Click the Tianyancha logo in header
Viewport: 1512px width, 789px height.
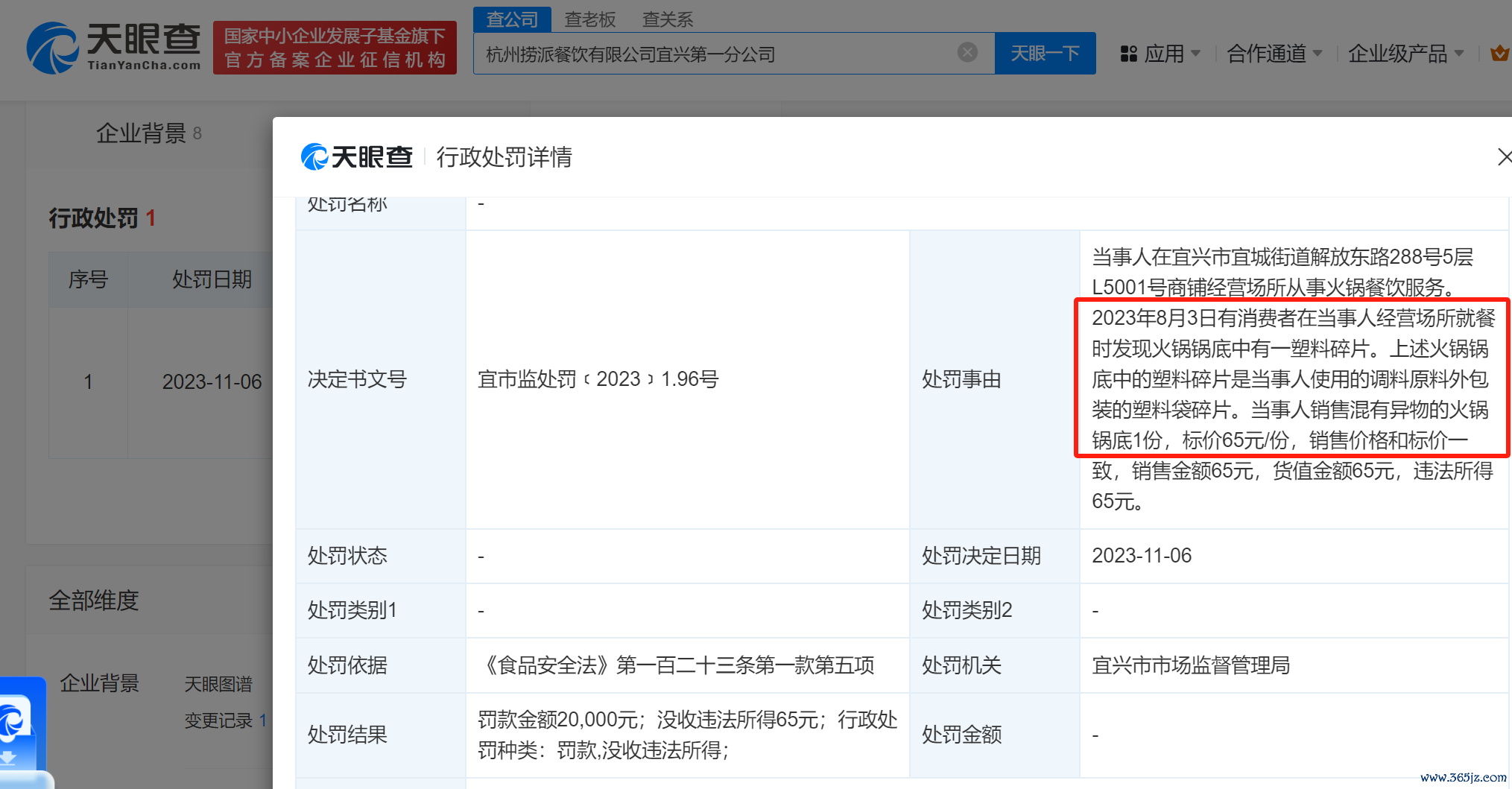[x=113, y=48]
